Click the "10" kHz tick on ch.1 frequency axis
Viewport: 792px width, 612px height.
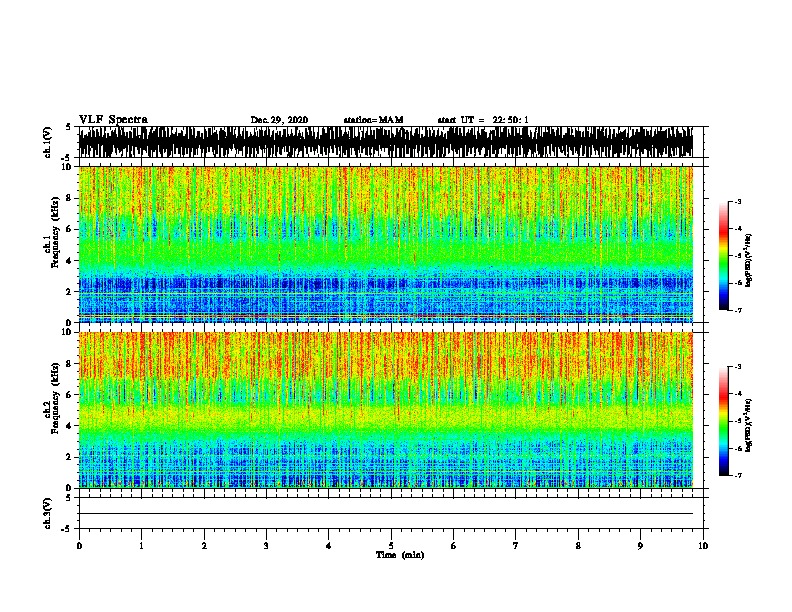[68, 167]
